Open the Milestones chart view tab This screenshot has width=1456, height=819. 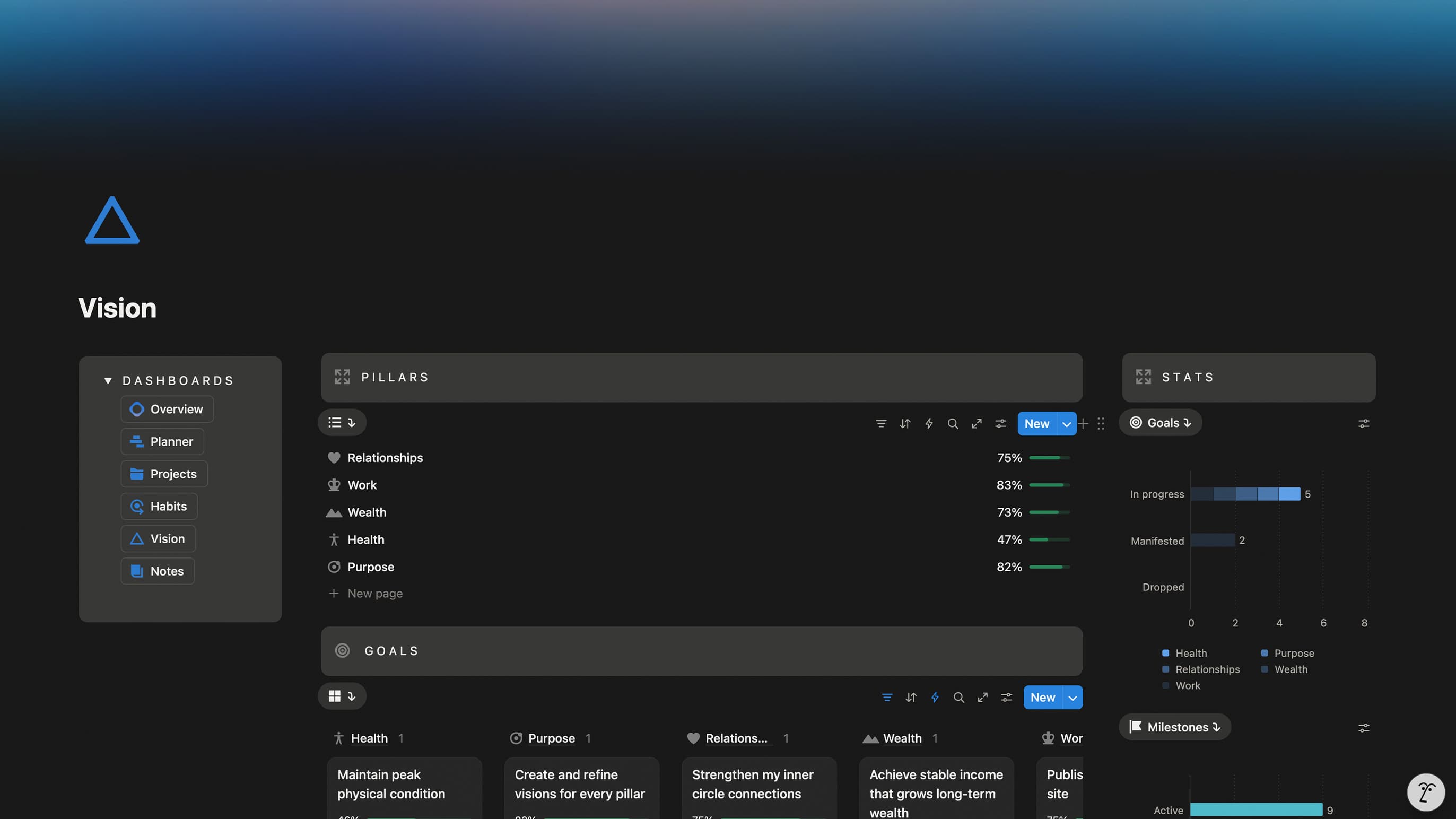pyautogui.click(x=1174, y=727)
